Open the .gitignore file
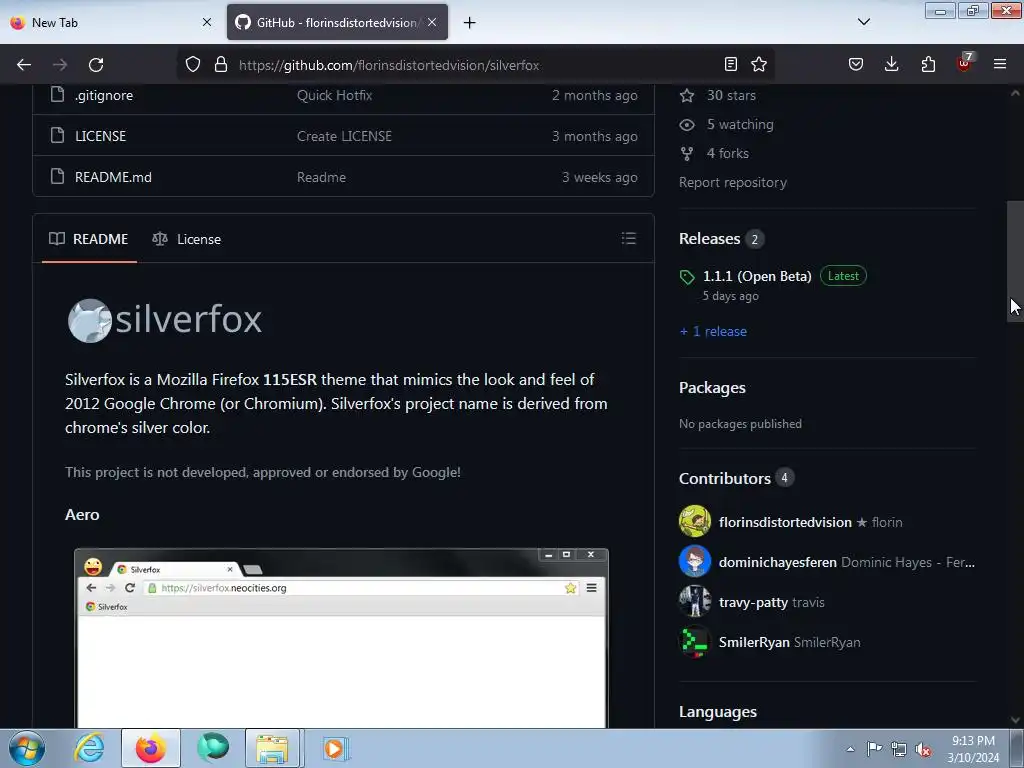Image resolution: width=1024 pixels, height=768 pixels. [x=104, y=95]
